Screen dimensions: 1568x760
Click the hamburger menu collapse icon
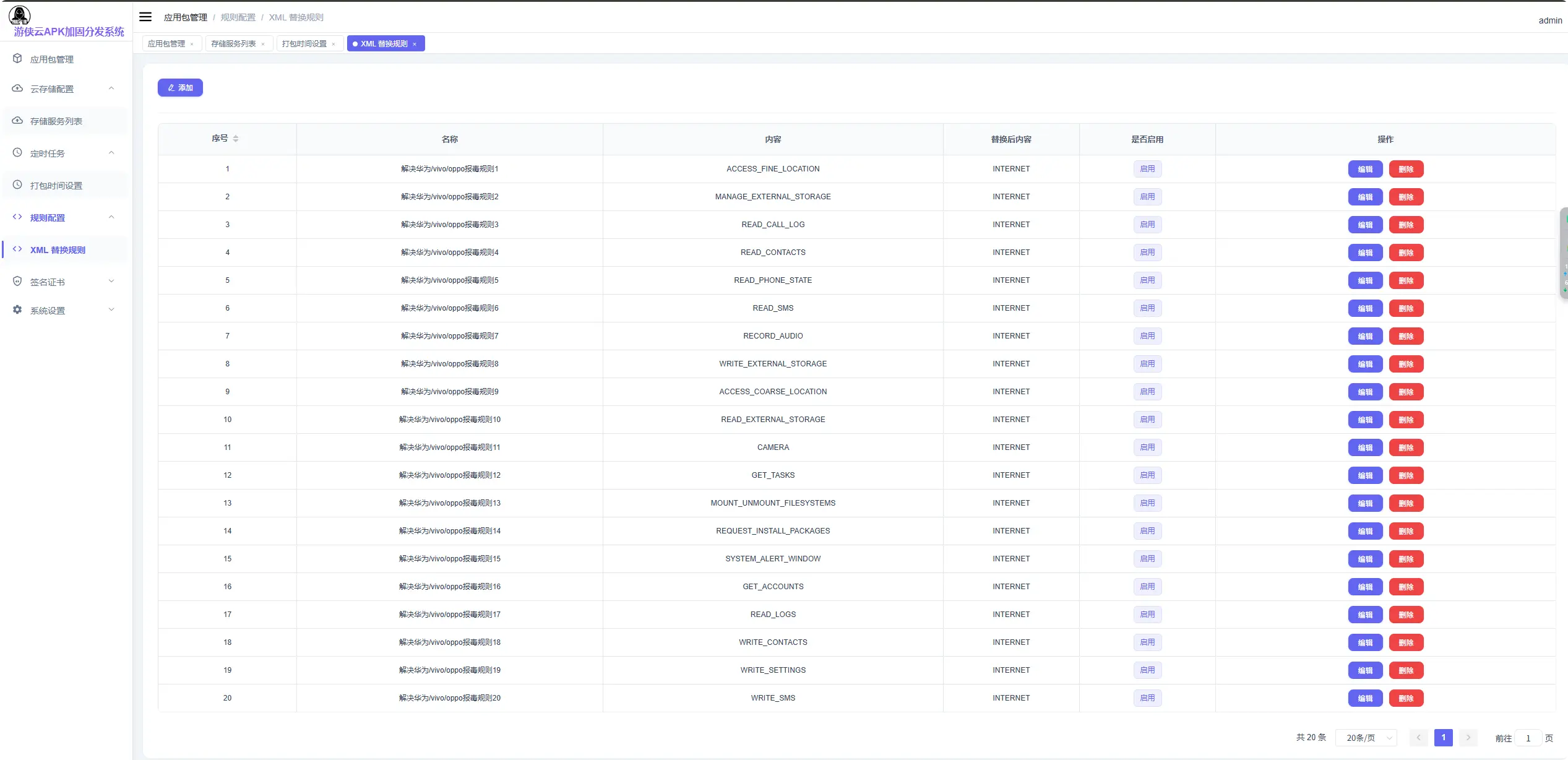coord(145,17)
